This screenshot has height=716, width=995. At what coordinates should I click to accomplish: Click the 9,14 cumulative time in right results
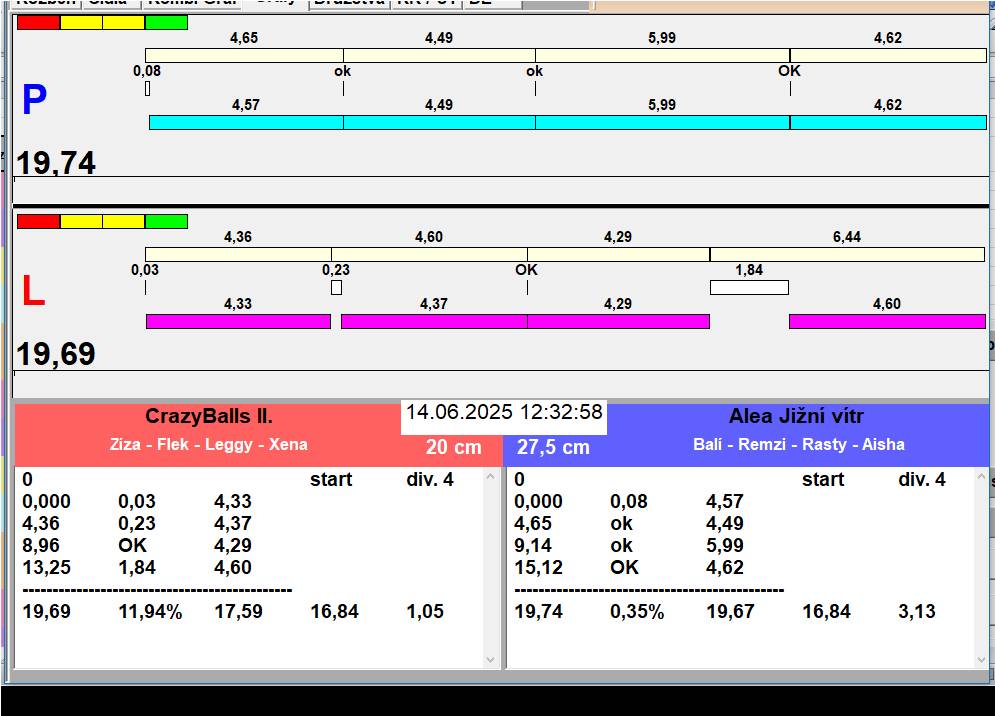click(533, 545)
